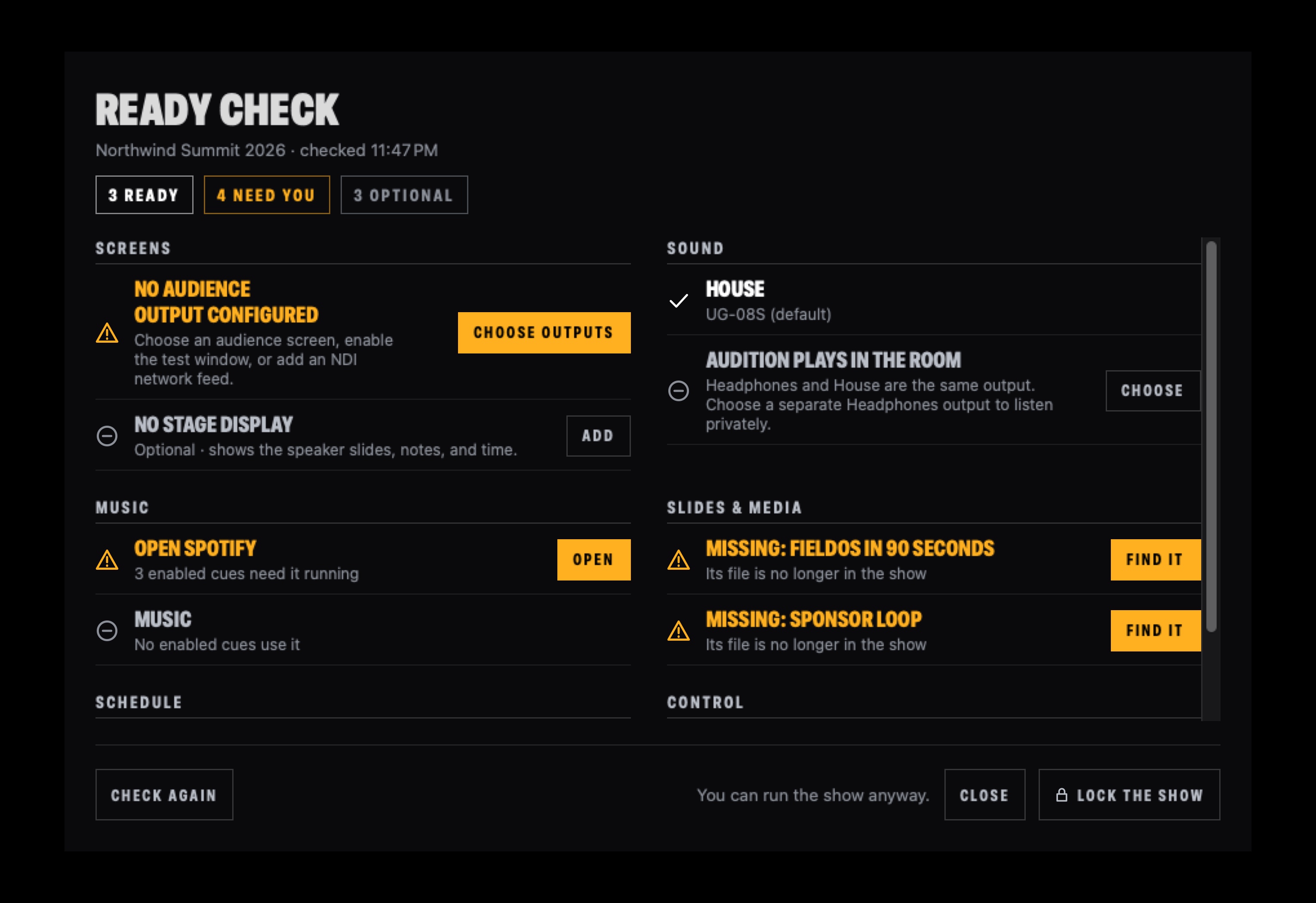Click the Audition Plays in the Room title
The width and height of the screenshot is (1316, 903).
point(833,360)
